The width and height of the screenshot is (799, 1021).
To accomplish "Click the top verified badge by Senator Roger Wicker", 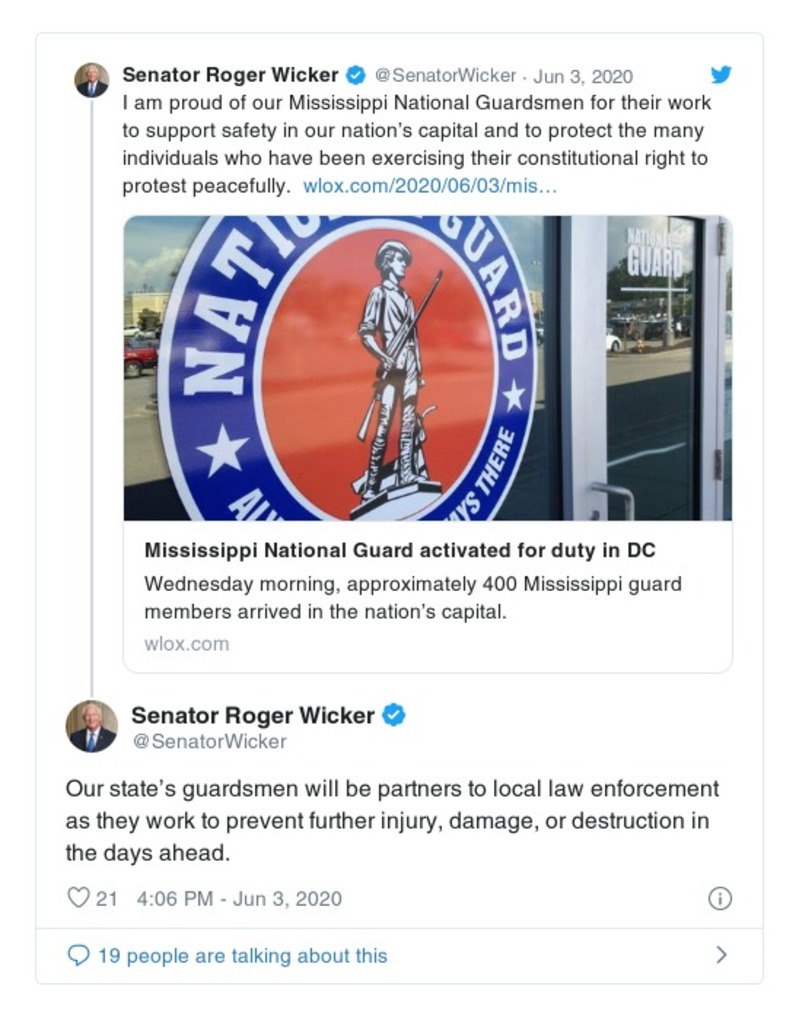I will tap(355, 75).
